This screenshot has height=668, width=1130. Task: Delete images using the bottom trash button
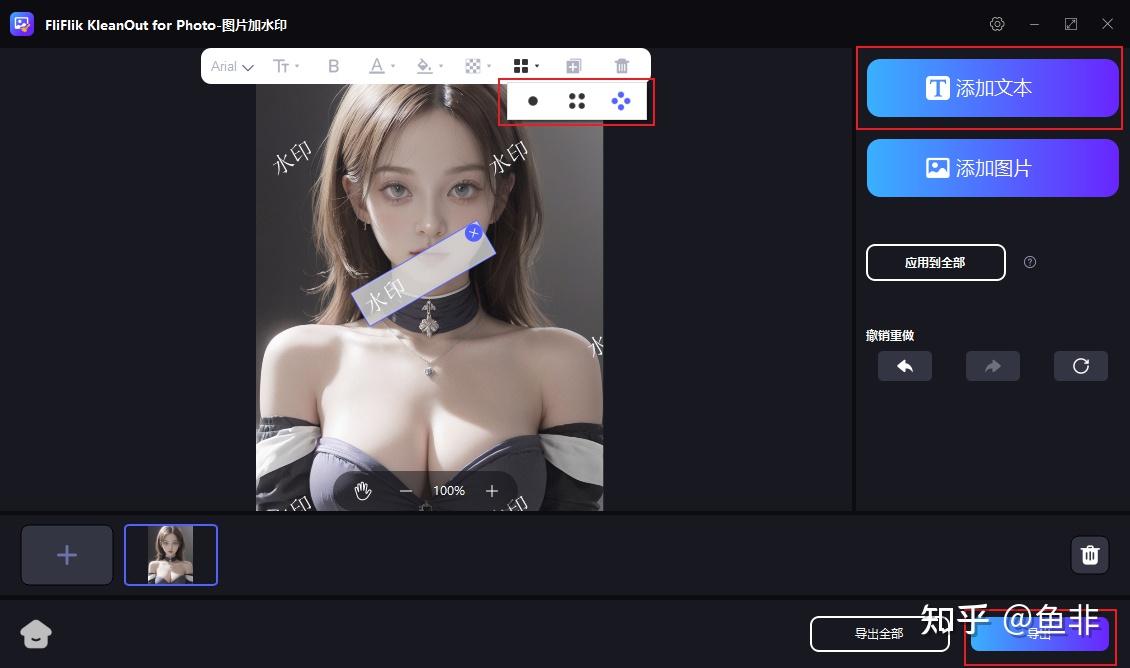pyautogui.click(x=1090, y=555)
